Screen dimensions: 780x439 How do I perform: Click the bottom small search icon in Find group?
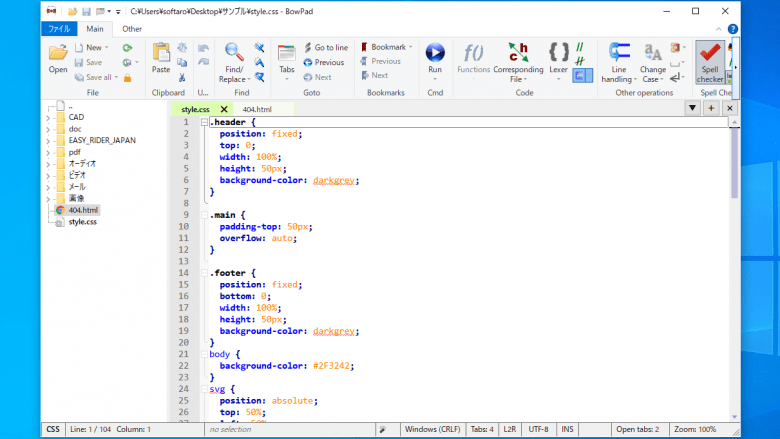click(x=259, y=77)
